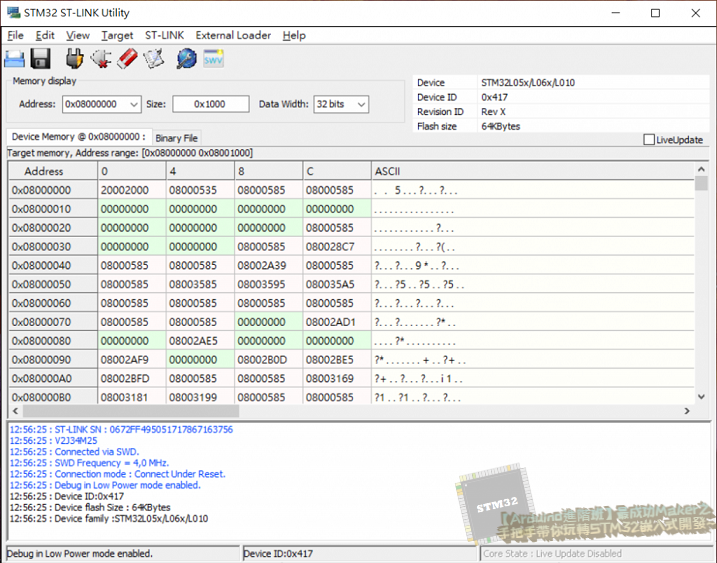Select the Device Memory @ 0x08000000 tab
717x563 pixels.
click(x=79, y=137)
